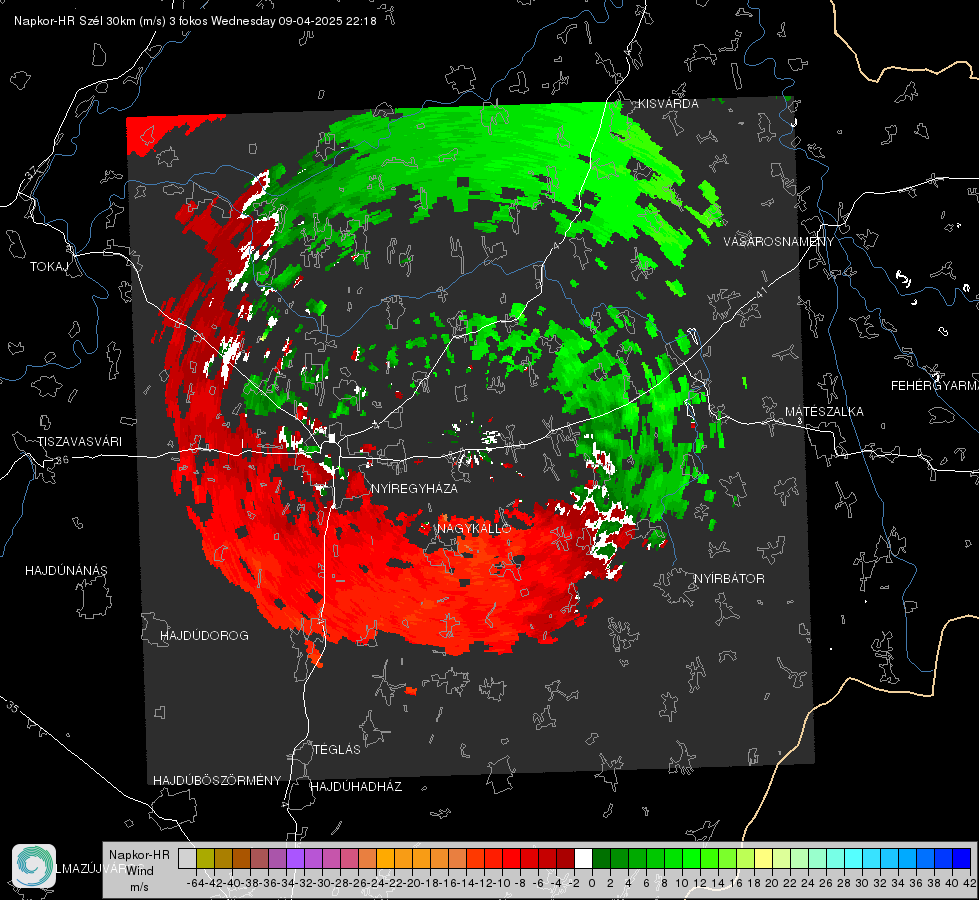Select the FEHÉRGYARMAT town label
Image resolution: width=979 pixels, height=900 pixels.
click(x=935, y=386)
